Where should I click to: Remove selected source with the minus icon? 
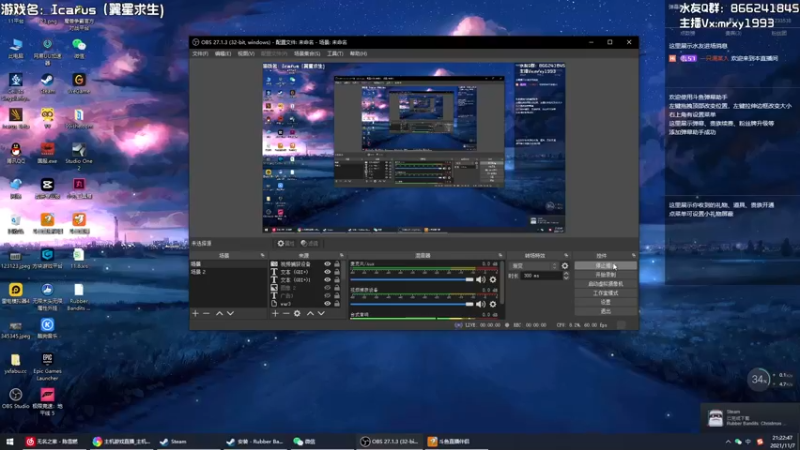(286, 313)
